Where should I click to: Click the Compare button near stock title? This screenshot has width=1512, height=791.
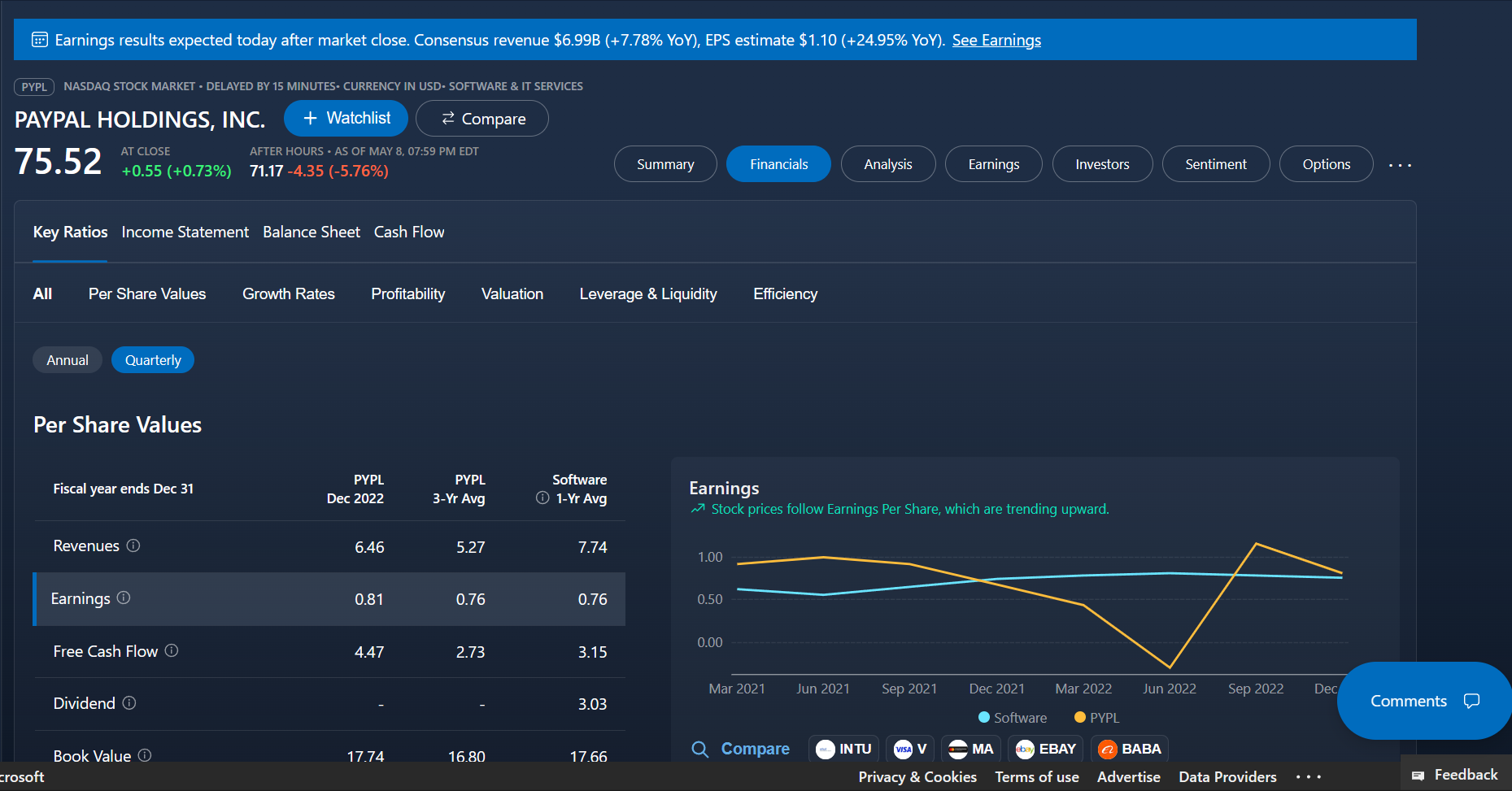[482, 119]
